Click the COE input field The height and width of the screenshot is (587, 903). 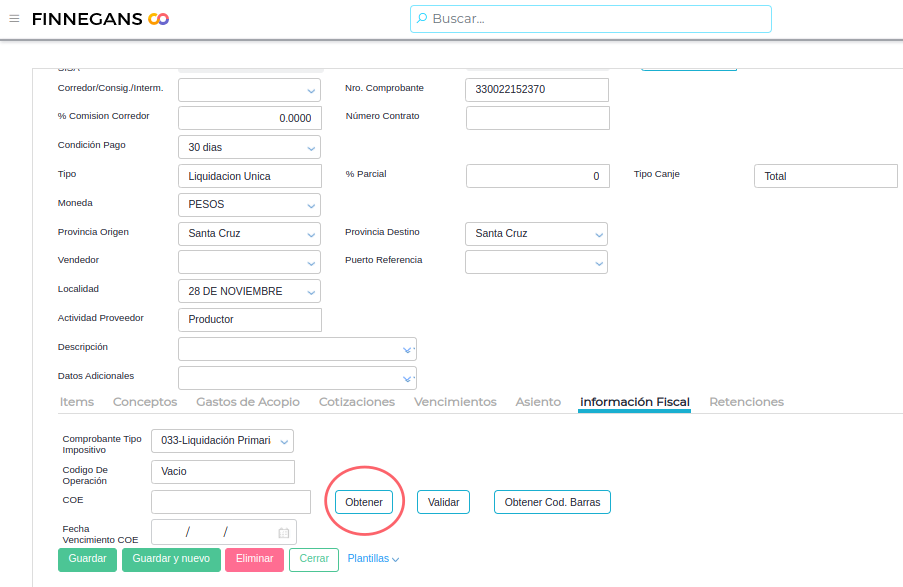click(x=231, y=502)
